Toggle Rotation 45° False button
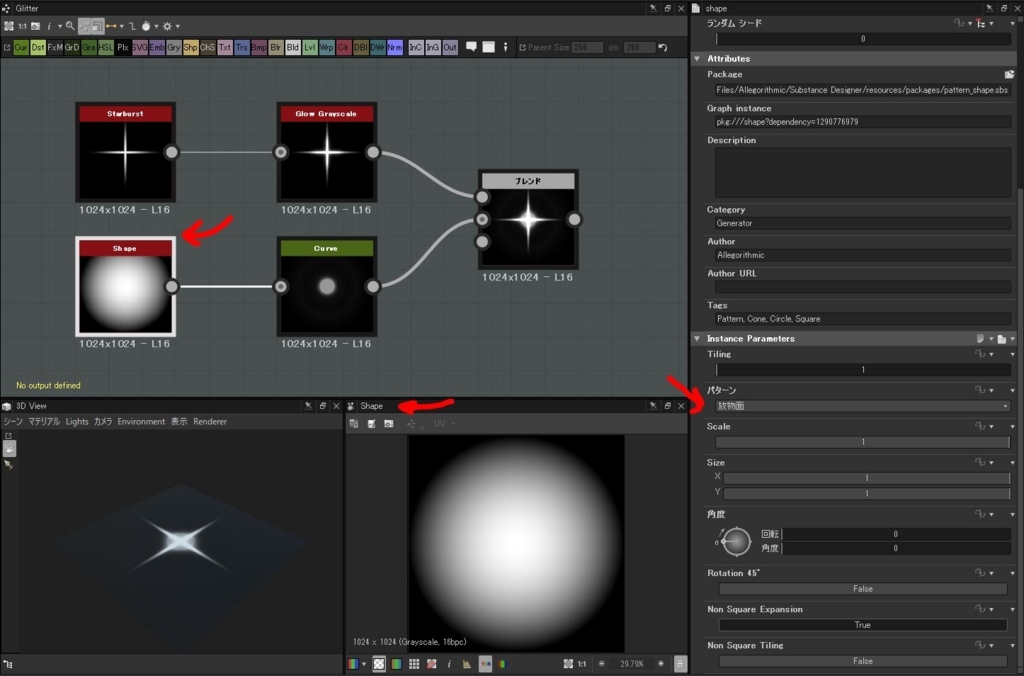This screenshot has width=1024, height=676. point(862,588)
